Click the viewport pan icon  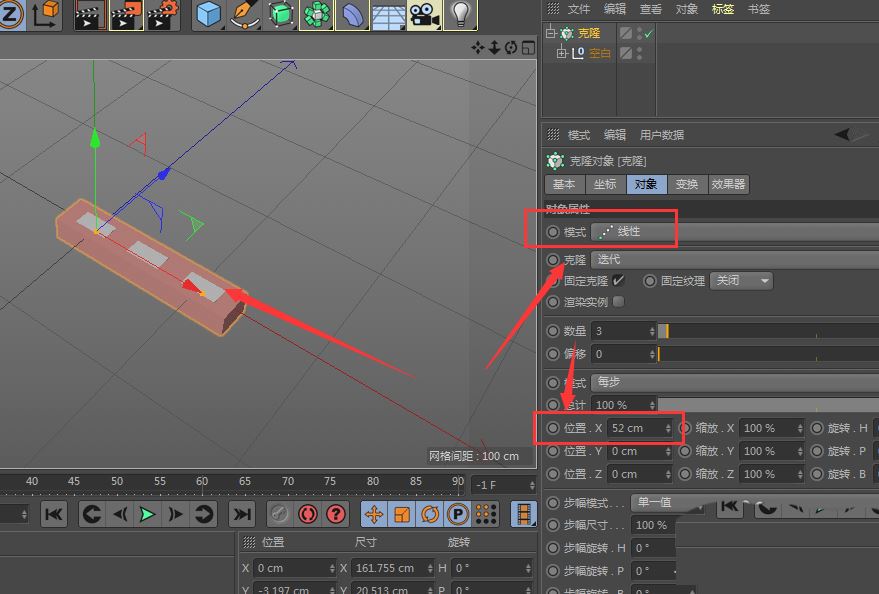(x=478, y=48)
